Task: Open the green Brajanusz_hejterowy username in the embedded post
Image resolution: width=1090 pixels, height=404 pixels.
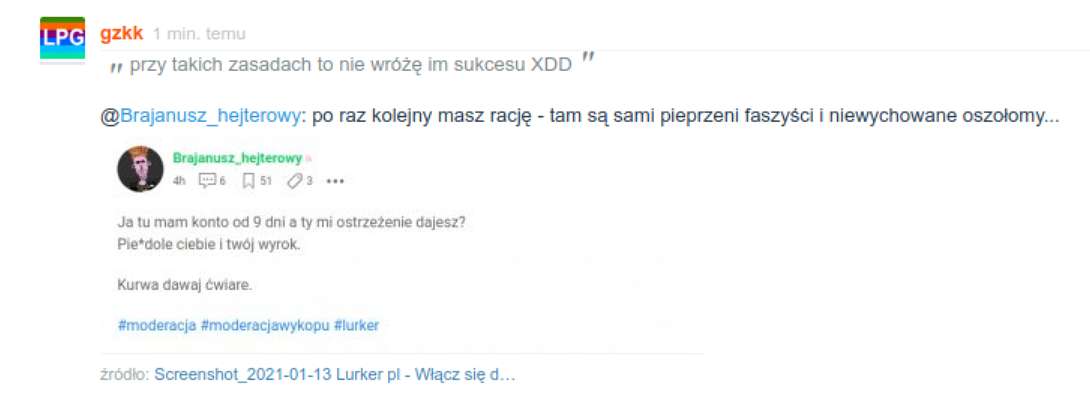Action: click(x=237, y=159)
